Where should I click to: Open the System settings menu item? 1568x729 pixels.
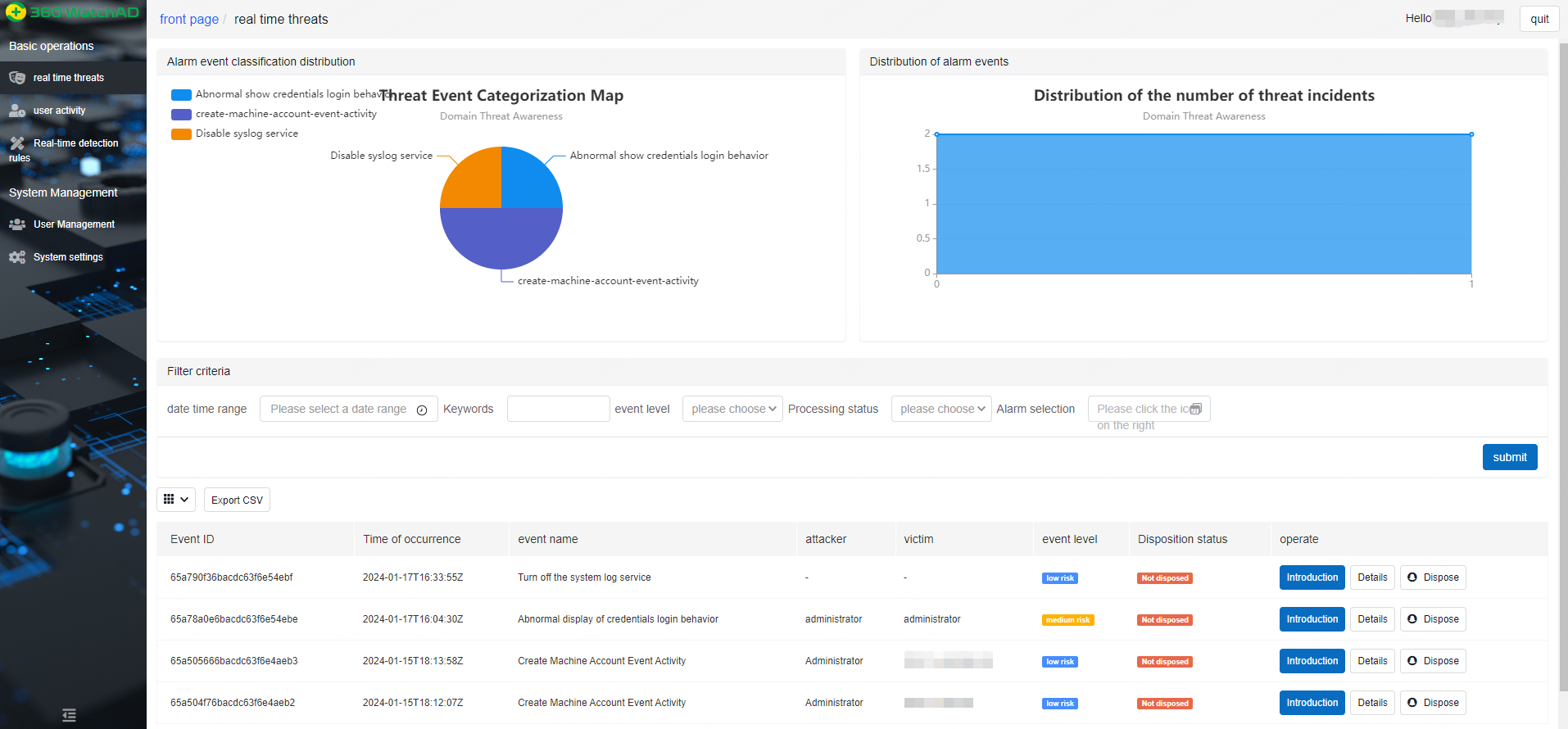pyautogui.click(x=73, y=257)
